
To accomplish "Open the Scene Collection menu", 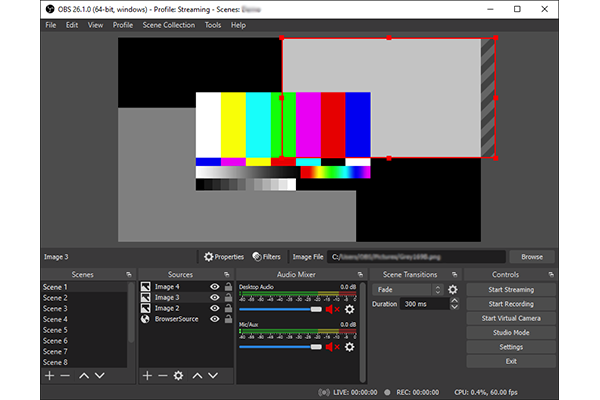I will pos(169,24).
